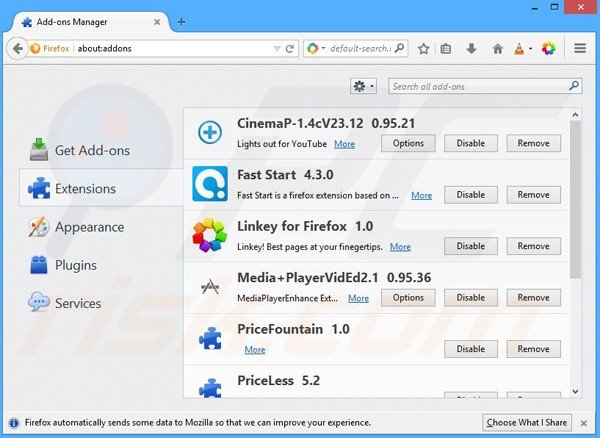
Task: Show More about Fast Start
Action: (x=421, y=195)
